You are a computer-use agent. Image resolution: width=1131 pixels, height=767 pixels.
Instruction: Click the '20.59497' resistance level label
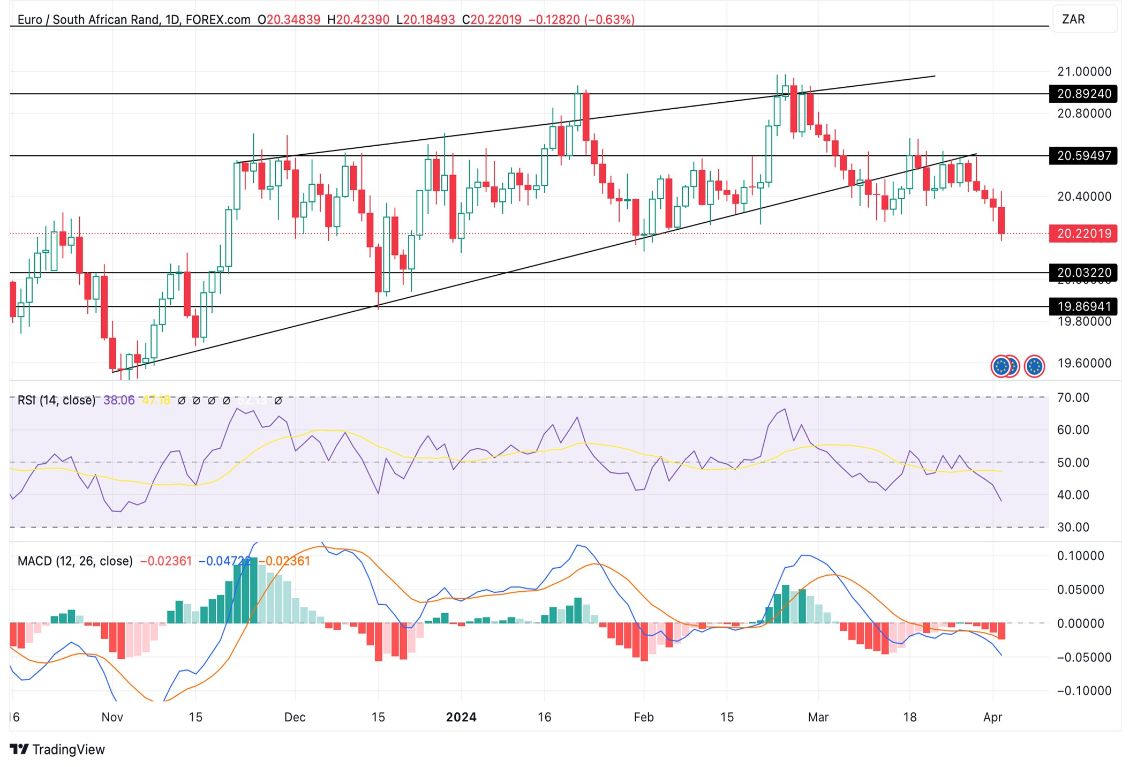click(x=1084, y=156)
